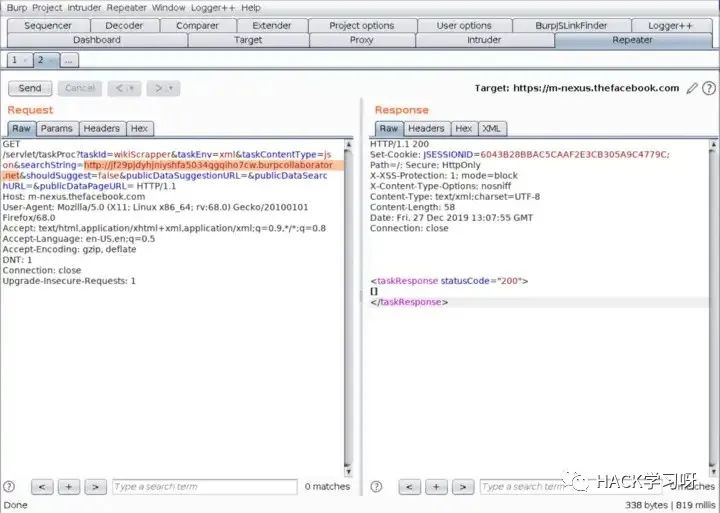
Task: Open new Repeater tab with '...' tab
Action: tap(69, 60)
